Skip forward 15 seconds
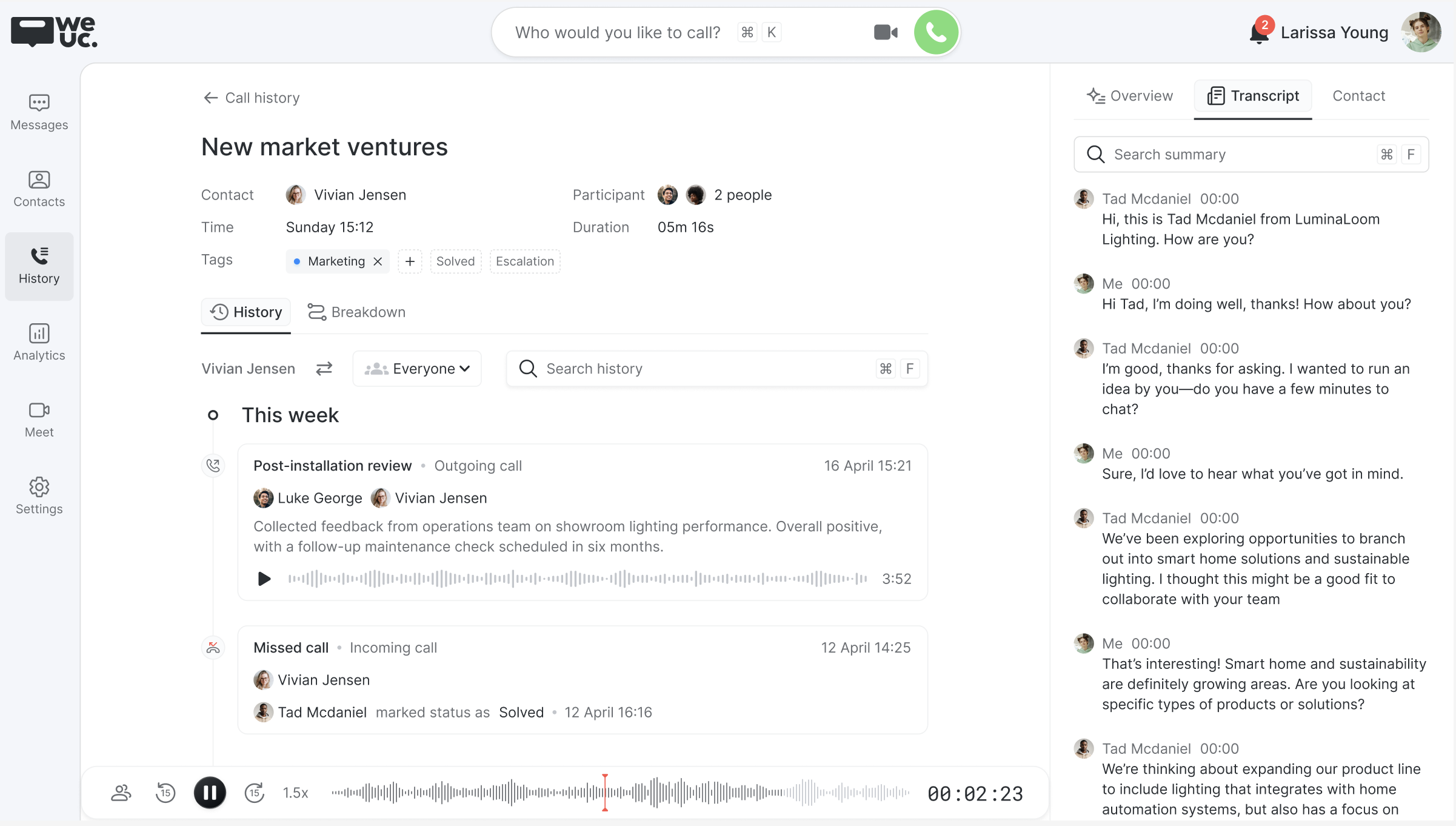Image resolution: width=1456 pixels, height=826 pixels. 255,793
